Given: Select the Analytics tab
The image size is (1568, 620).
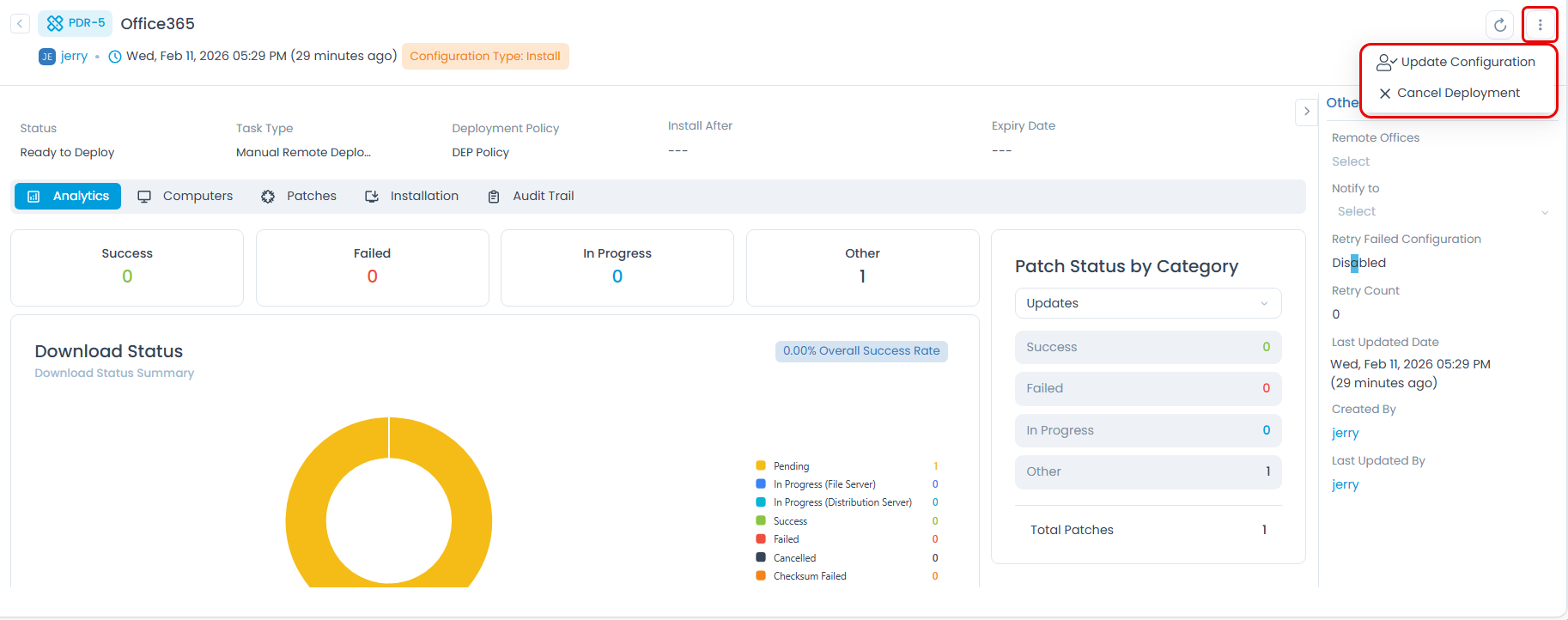Looking at the screenshot, I should [68, 196].
